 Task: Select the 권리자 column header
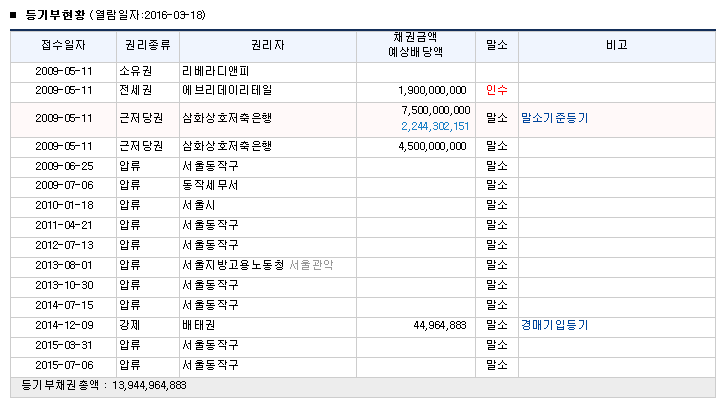coord(268,45)
